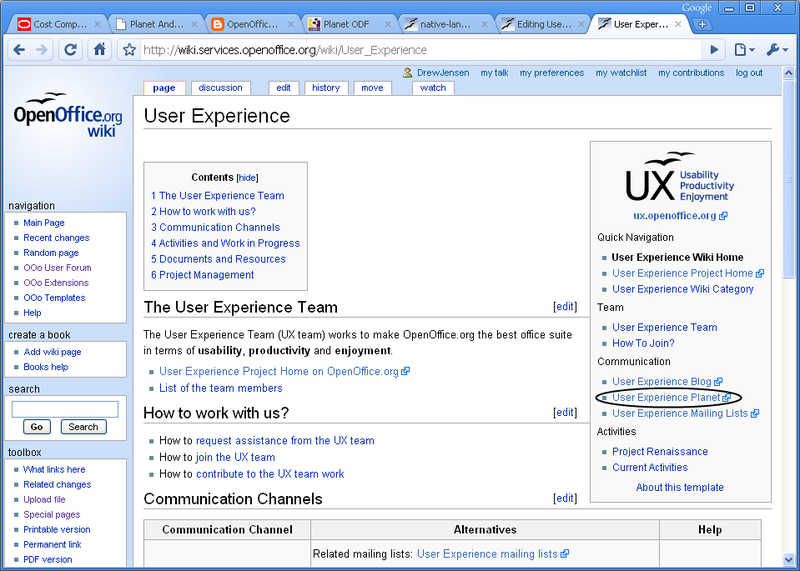Open my watchlist link

621,73
